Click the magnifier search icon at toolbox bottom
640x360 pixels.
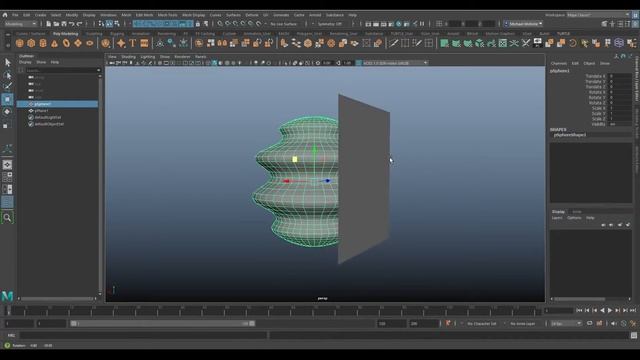click(7, 218)
